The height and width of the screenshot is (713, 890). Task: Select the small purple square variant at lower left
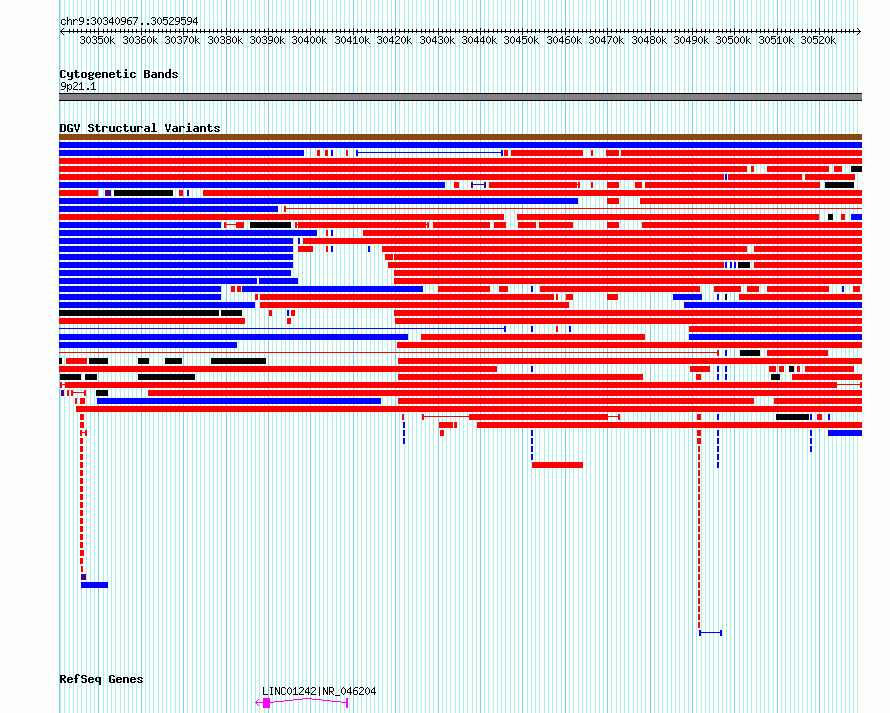pos(83,577)
